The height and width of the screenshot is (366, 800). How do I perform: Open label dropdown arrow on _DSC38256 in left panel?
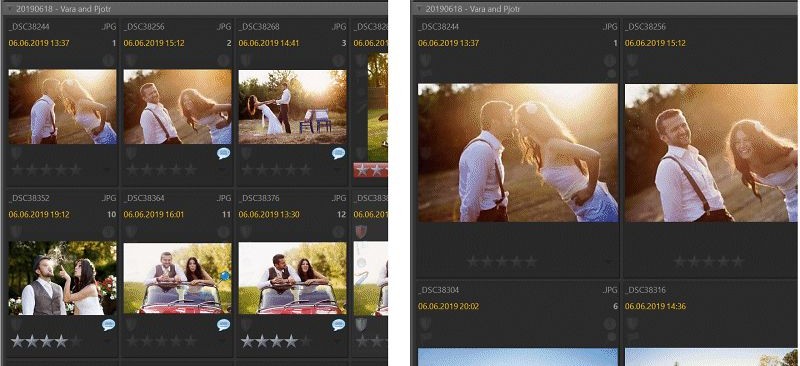[222, 169]
